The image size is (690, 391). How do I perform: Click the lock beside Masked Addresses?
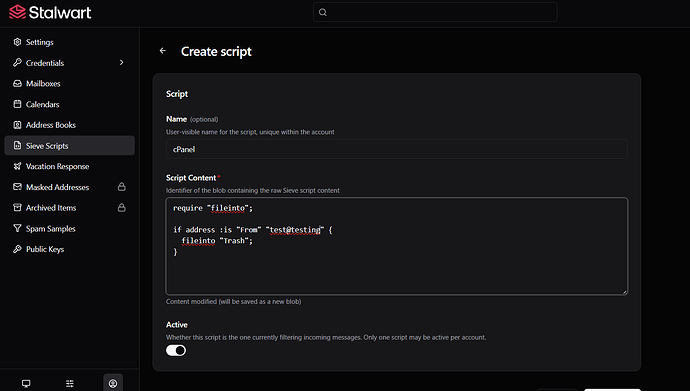click(121, 187)
